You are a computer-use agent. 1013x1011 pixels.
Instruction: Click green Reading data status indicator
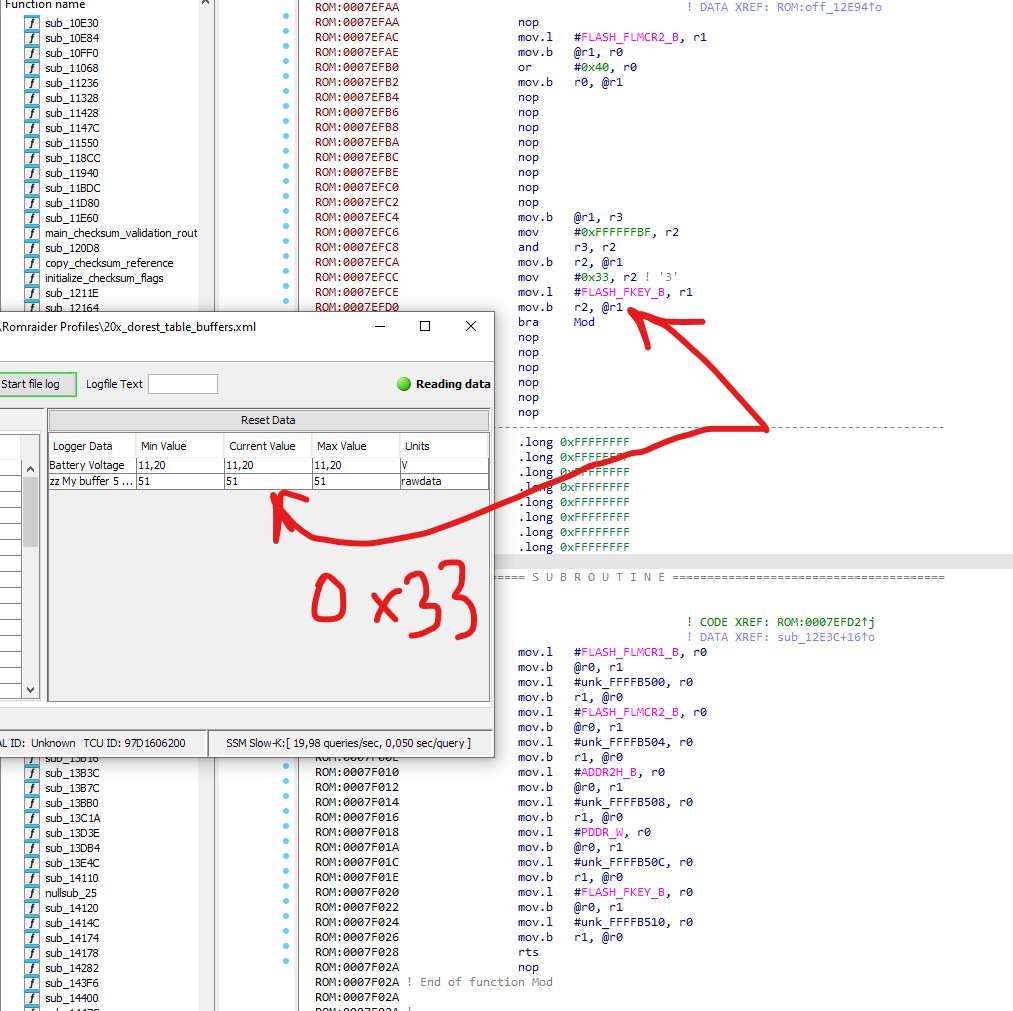pos(404,384)
